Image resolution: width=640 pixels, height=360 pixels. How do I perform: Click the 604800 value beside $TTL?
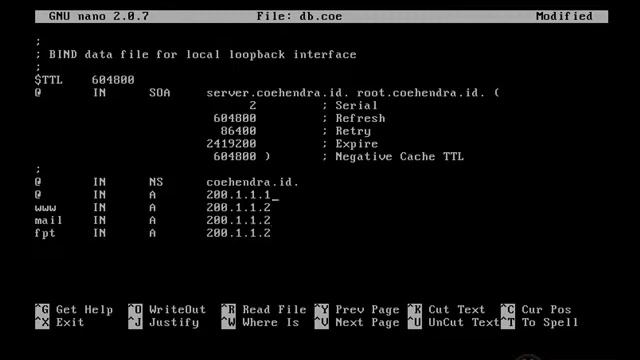click(x=113, y=80)
